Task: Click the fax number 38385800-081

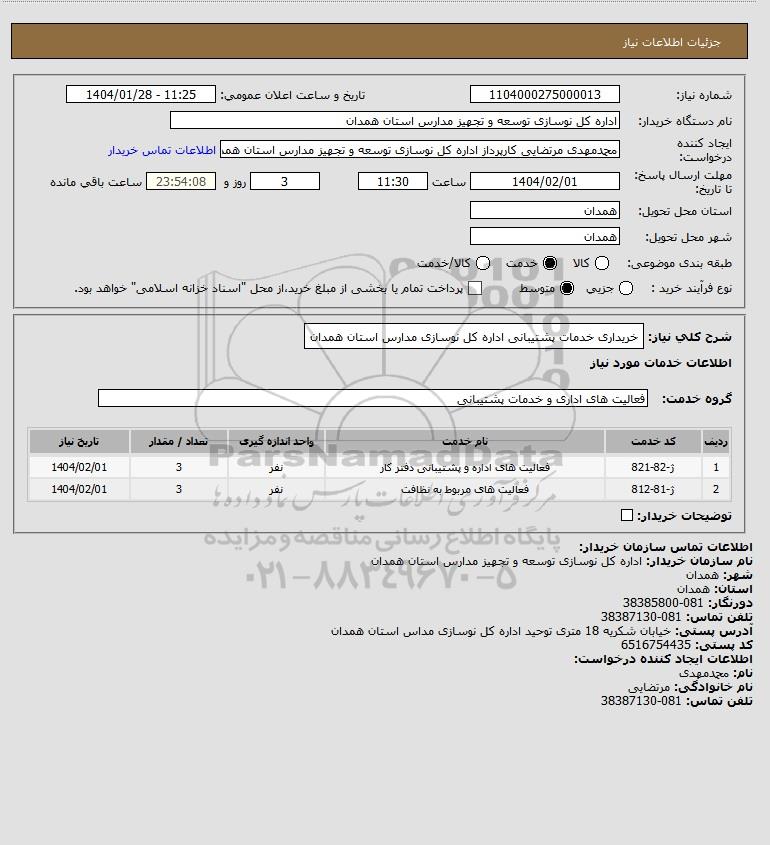Action: tap(663, 602)
